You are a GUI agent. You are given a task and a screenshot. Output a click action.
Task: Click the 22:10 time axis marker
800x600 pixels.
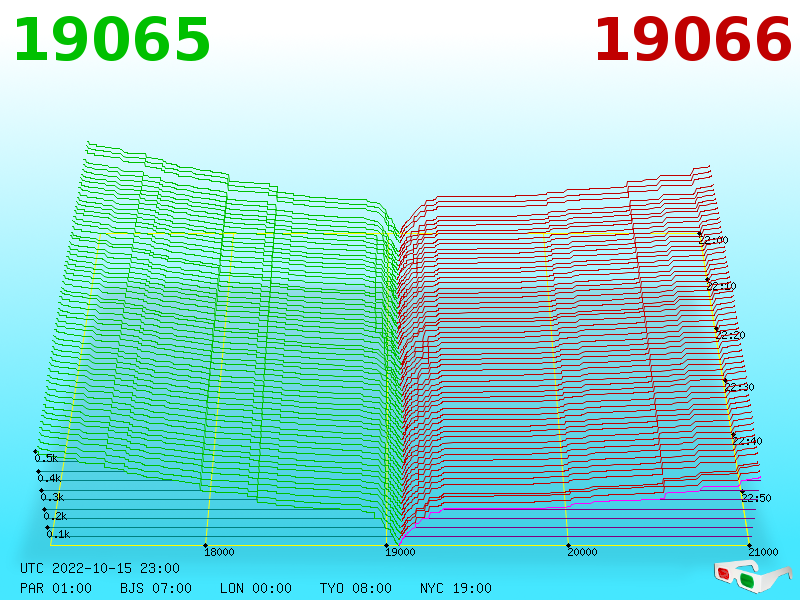[721, 286]
